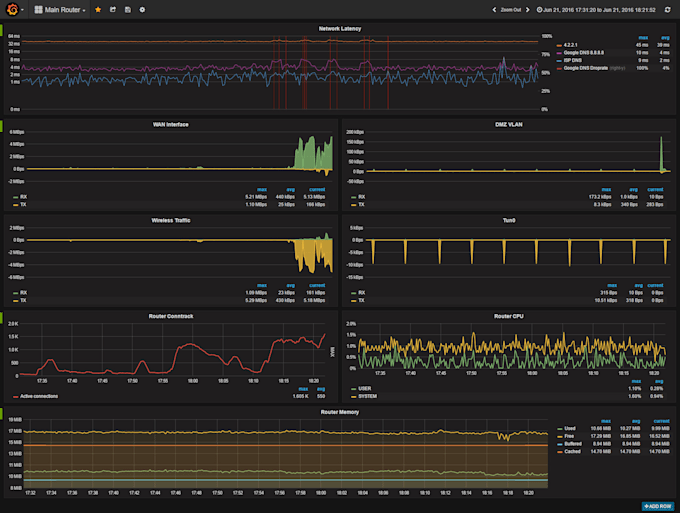
Task: Open the DMZ VLAN panel title menu
Action: coord(509,124)
